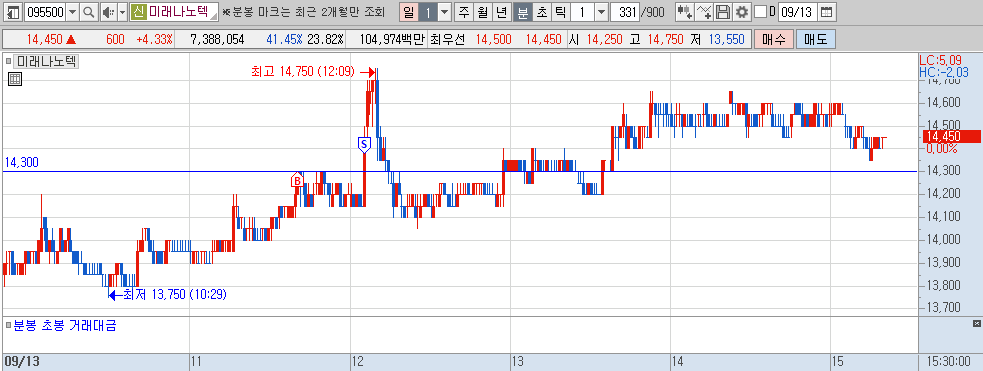Screen dimensions: 983x371
Task: Switch chart to 년 (yearly)
Action: click(x=502, y=11)
